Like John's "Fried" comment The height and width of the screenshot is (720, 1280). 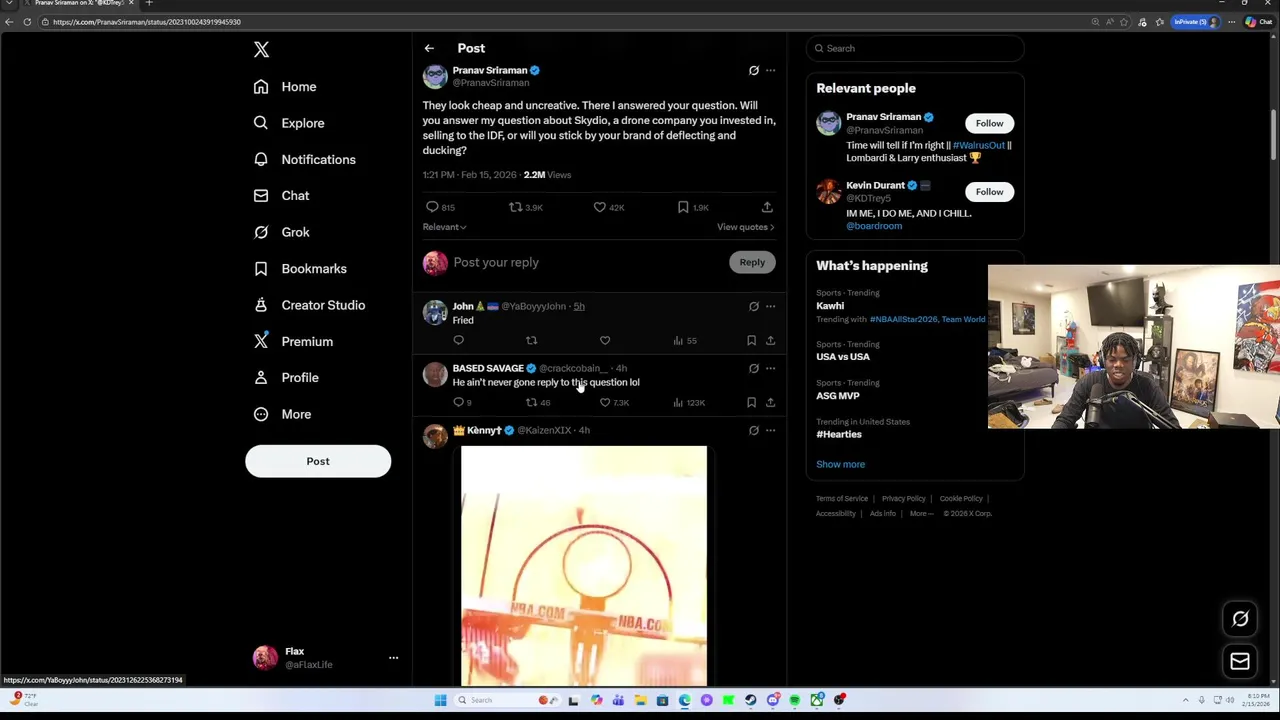[605, 341]
